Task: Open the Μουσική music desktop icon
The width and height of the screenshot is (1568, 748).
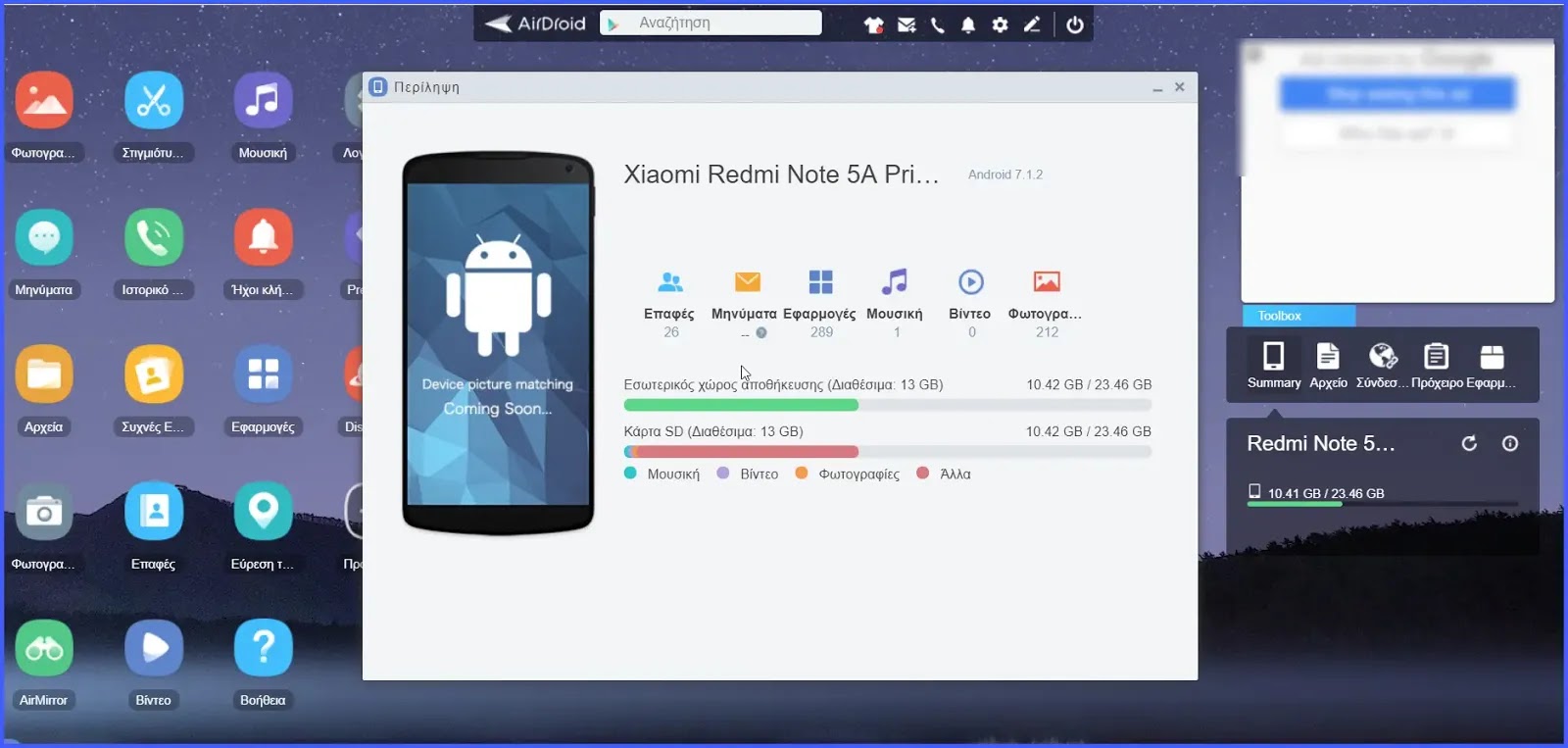Action: (x=263, y=100)
